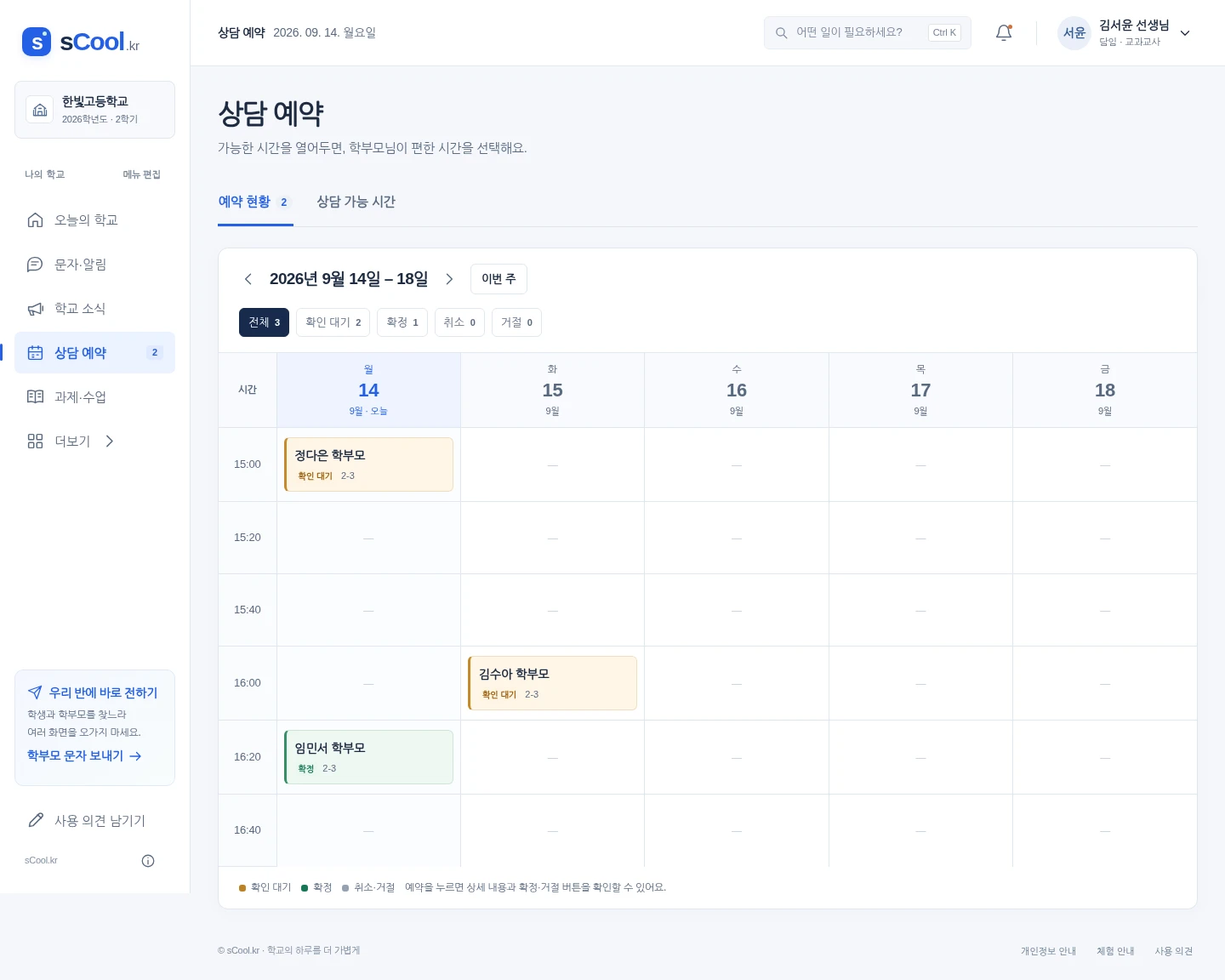1225x980 pixels.
Task: Open the 정다은 학부모 reservation card
Action: (x=368, y=464)
